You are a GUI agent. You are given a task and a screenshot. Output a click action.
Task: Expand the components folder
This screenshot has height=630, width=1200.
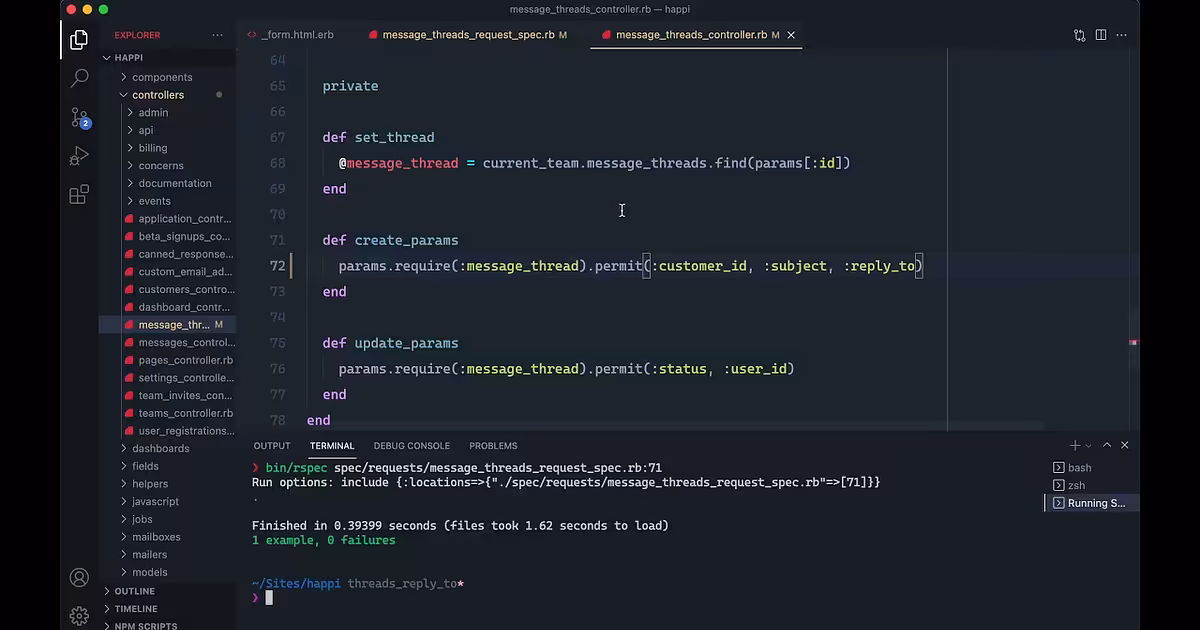162,77
